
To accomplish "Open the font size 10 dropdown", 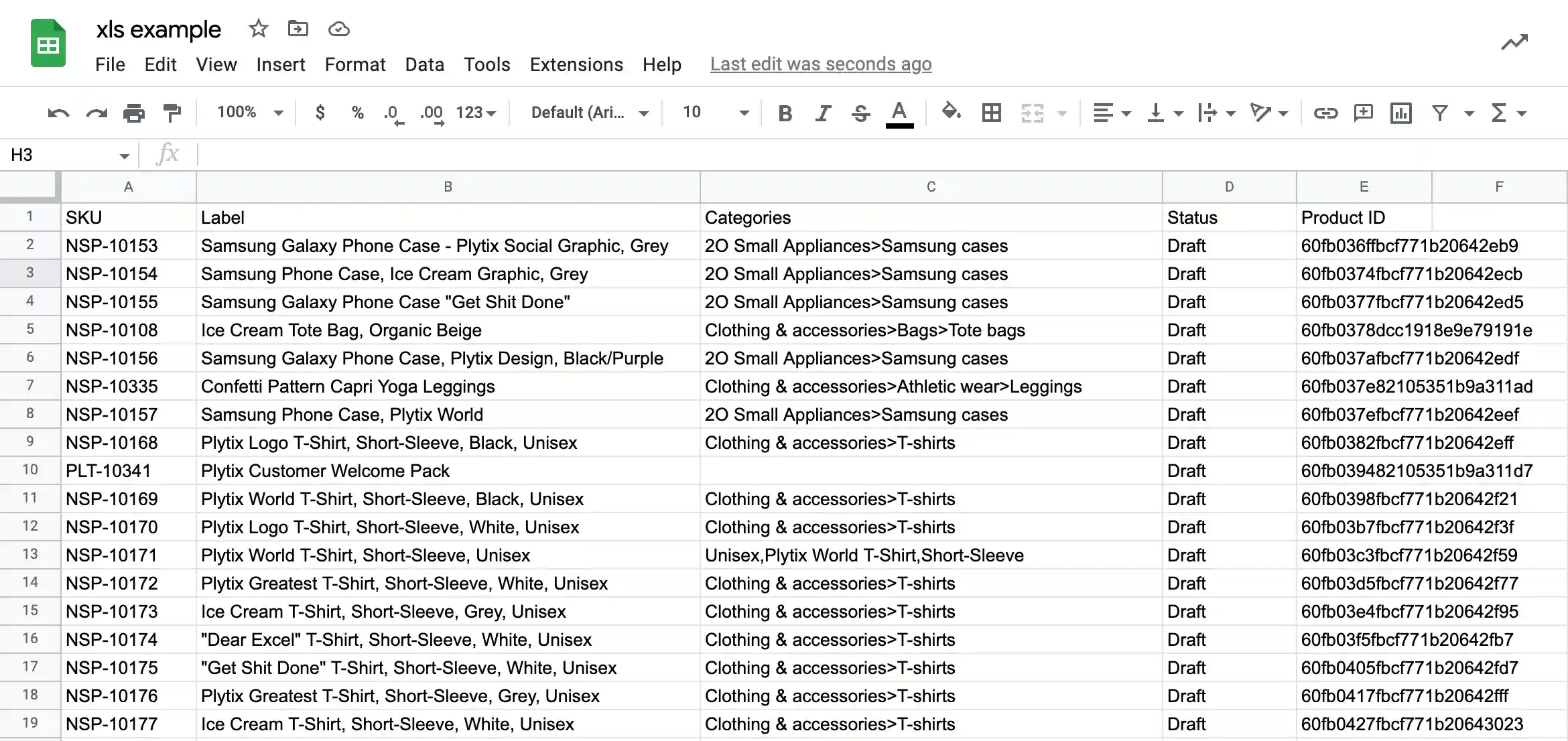I will click(x=715, y=112).
